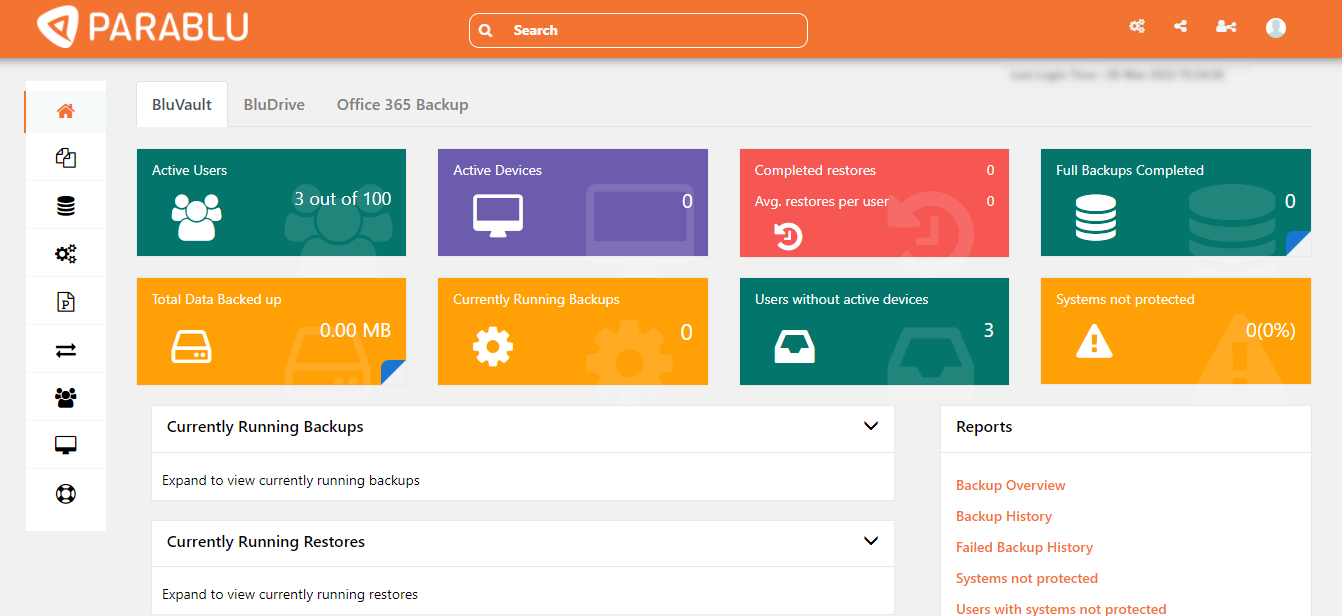Click the Users without active devices title
Viewport: 1342px width, 616px height.
click(x=842, y=299)
